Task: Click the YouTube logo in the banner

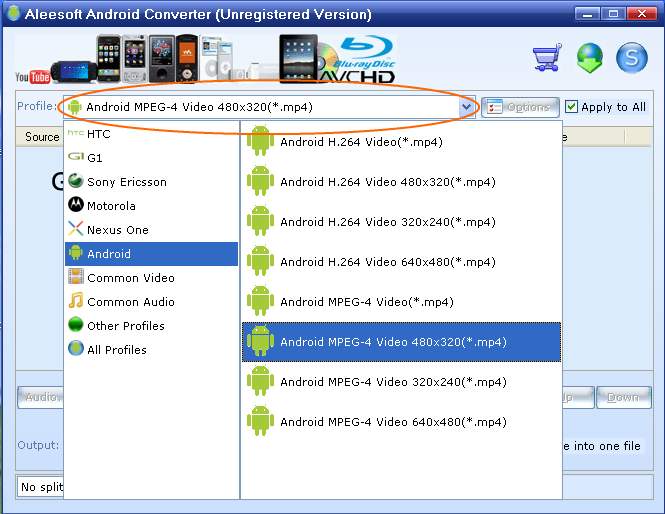Action: 33,76
